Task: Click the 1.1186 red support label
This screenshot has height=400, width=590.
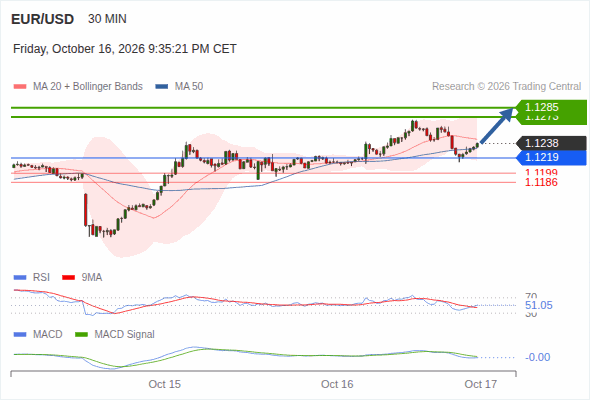Action: point(541,183)
